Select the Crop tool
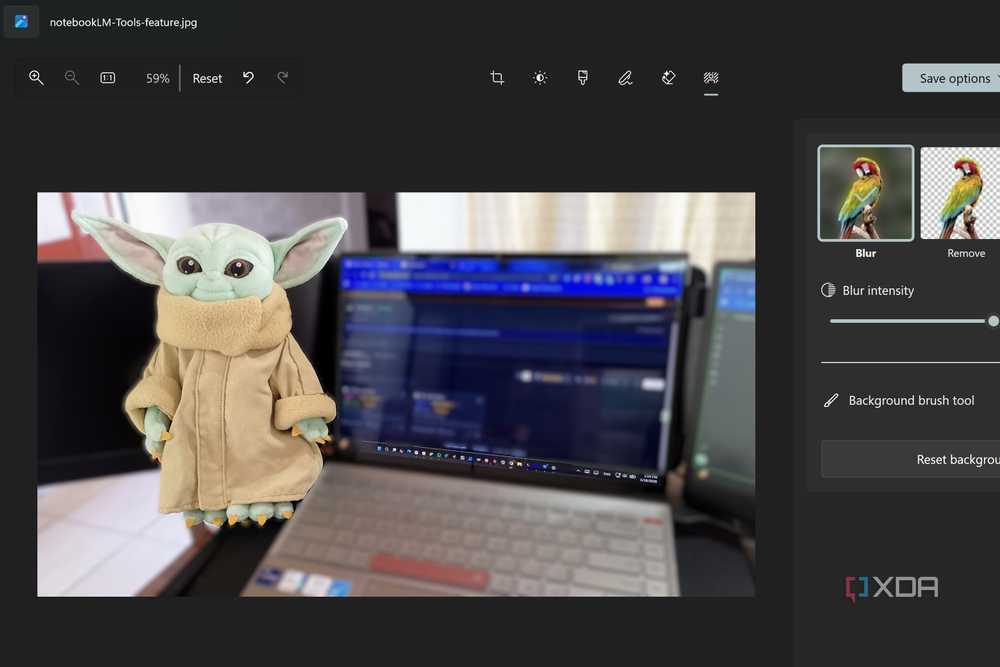The height and width of the screenshot is (667, 1000). click(497, 78)
